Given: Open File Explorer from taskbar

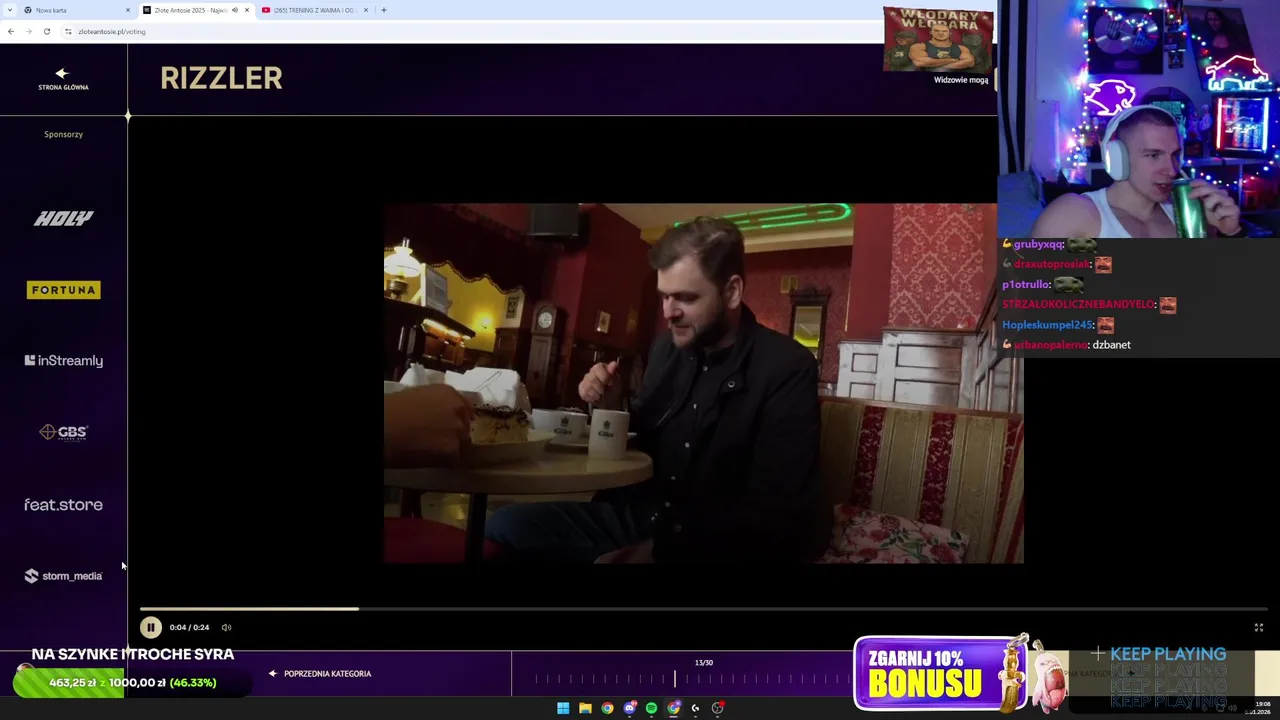Looking at the screenshot, I should 585,708.
